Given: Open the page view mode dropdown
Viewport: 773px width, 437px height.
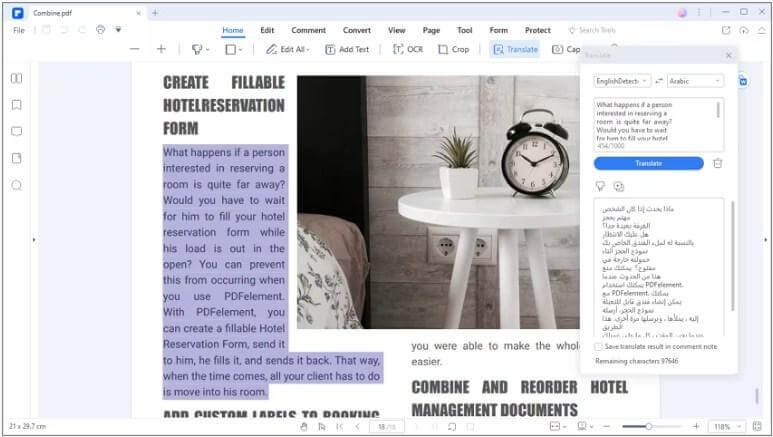Looking at the screenshot, I should point(585,427).
